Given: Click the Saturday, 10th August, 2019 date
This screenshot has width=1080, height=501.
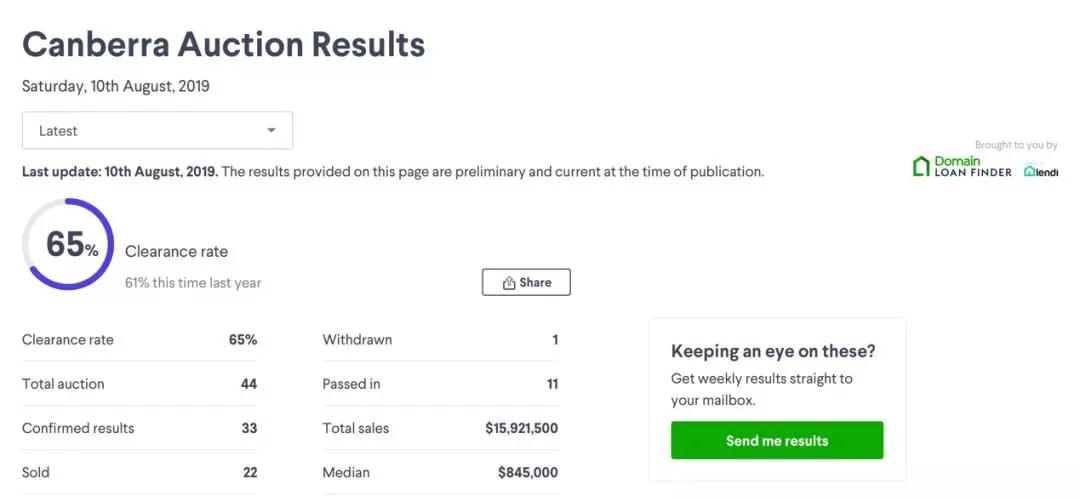Looking at the screenshot, I should tap(116, 86).
